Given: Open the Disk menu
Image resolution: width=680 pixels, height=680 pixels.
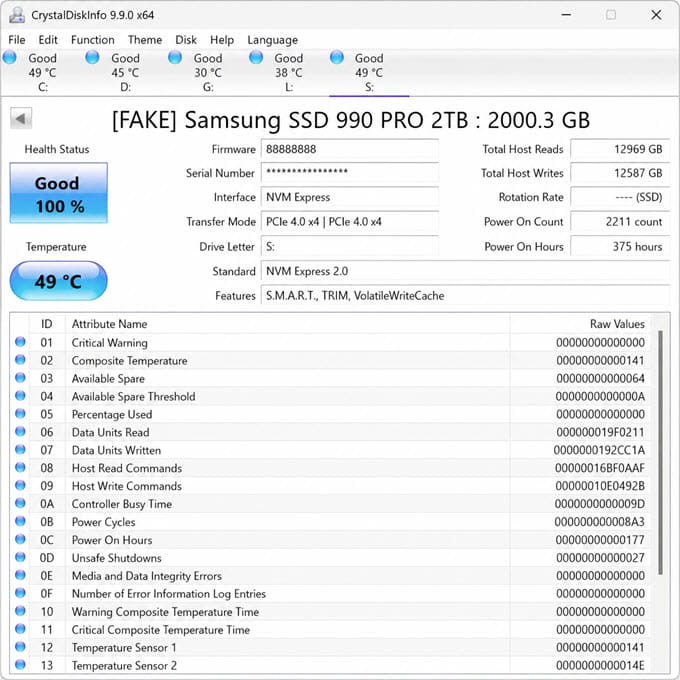Looking at the screenshot, I should point(186,40).
